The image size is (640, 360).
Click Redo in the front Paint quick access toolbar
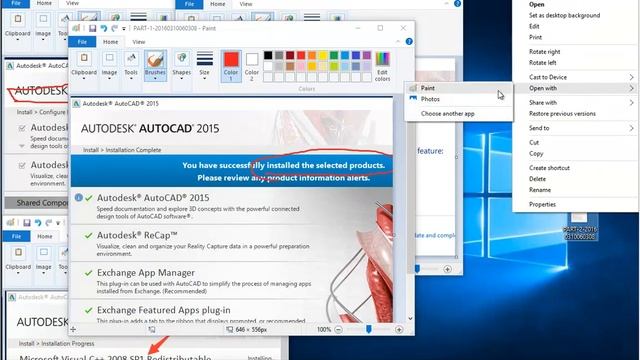[115, 28]
